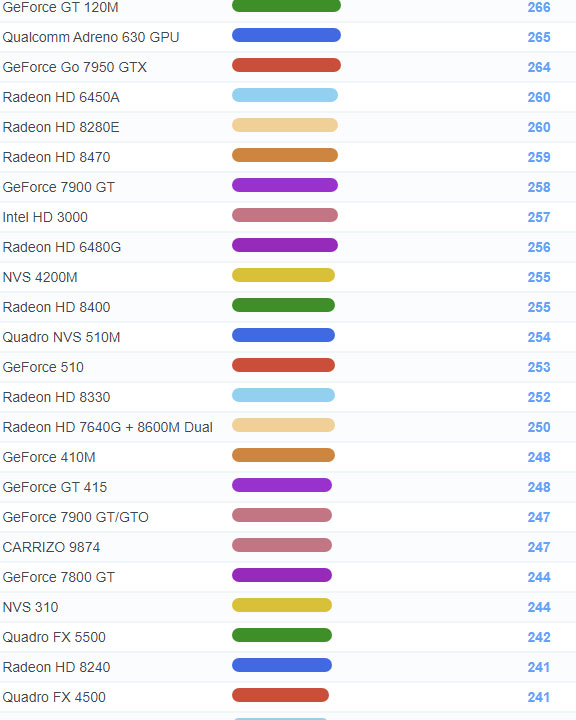
Task: Click score 253 for GeForce 510
Action: [x=539, y=367]
